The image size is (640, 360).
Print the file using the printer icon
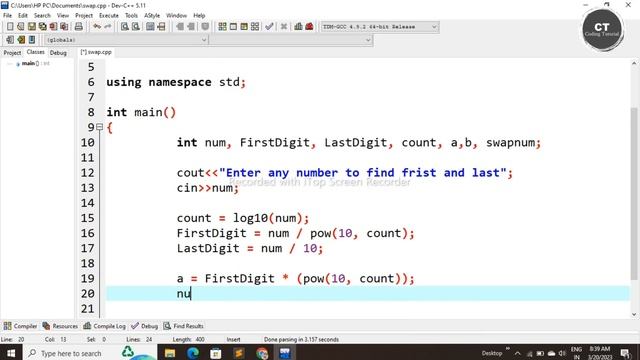[79, 27]
